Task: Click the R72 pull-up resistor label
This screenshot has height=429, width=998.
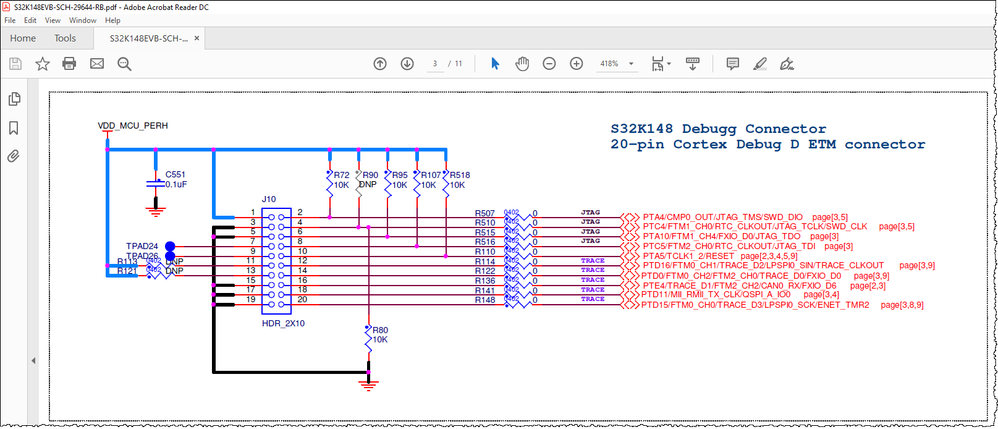Action: point(342,175)
